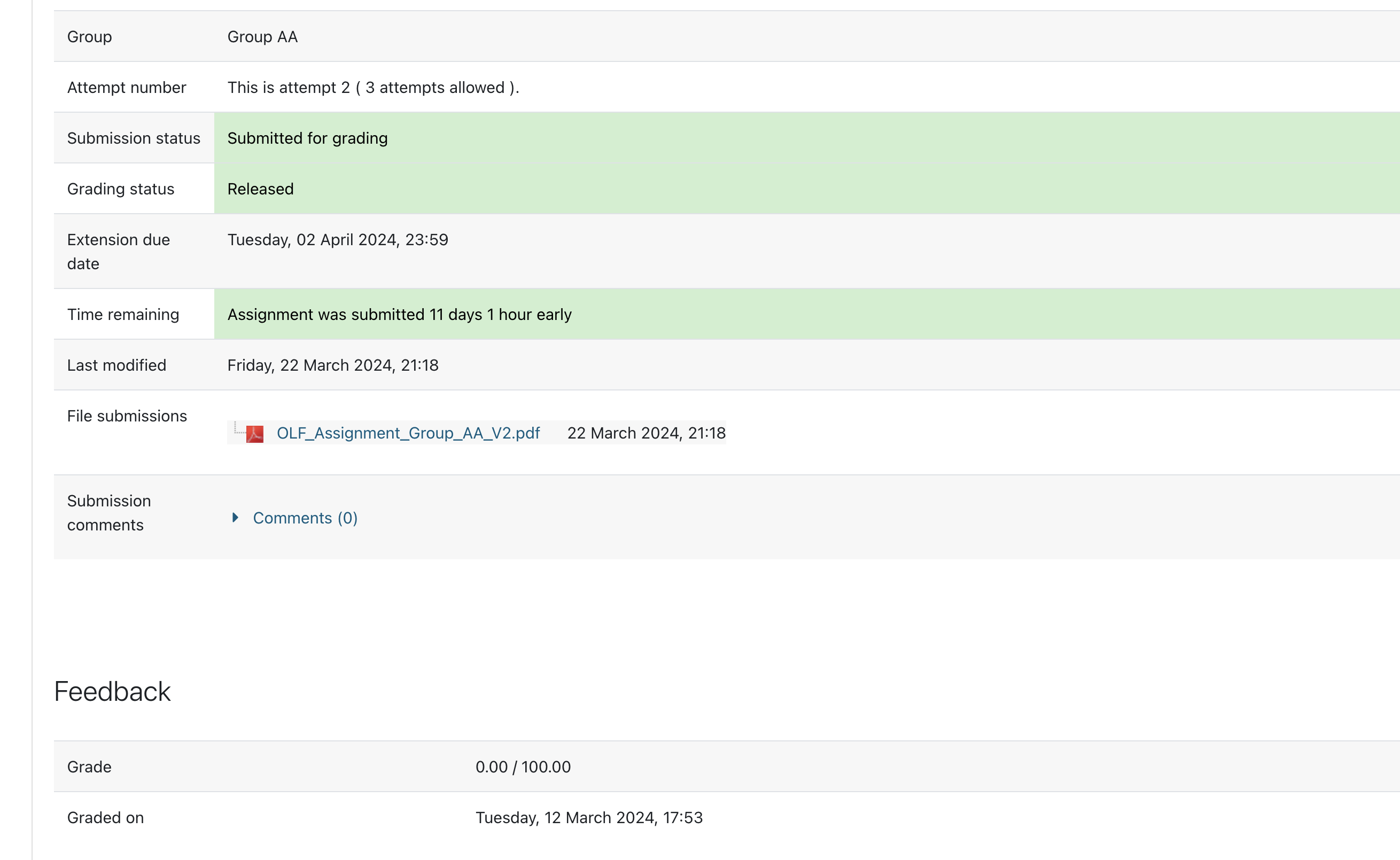Click the Submission comments row label
This screenshot has height=860, width=1400.
point(108,512)
